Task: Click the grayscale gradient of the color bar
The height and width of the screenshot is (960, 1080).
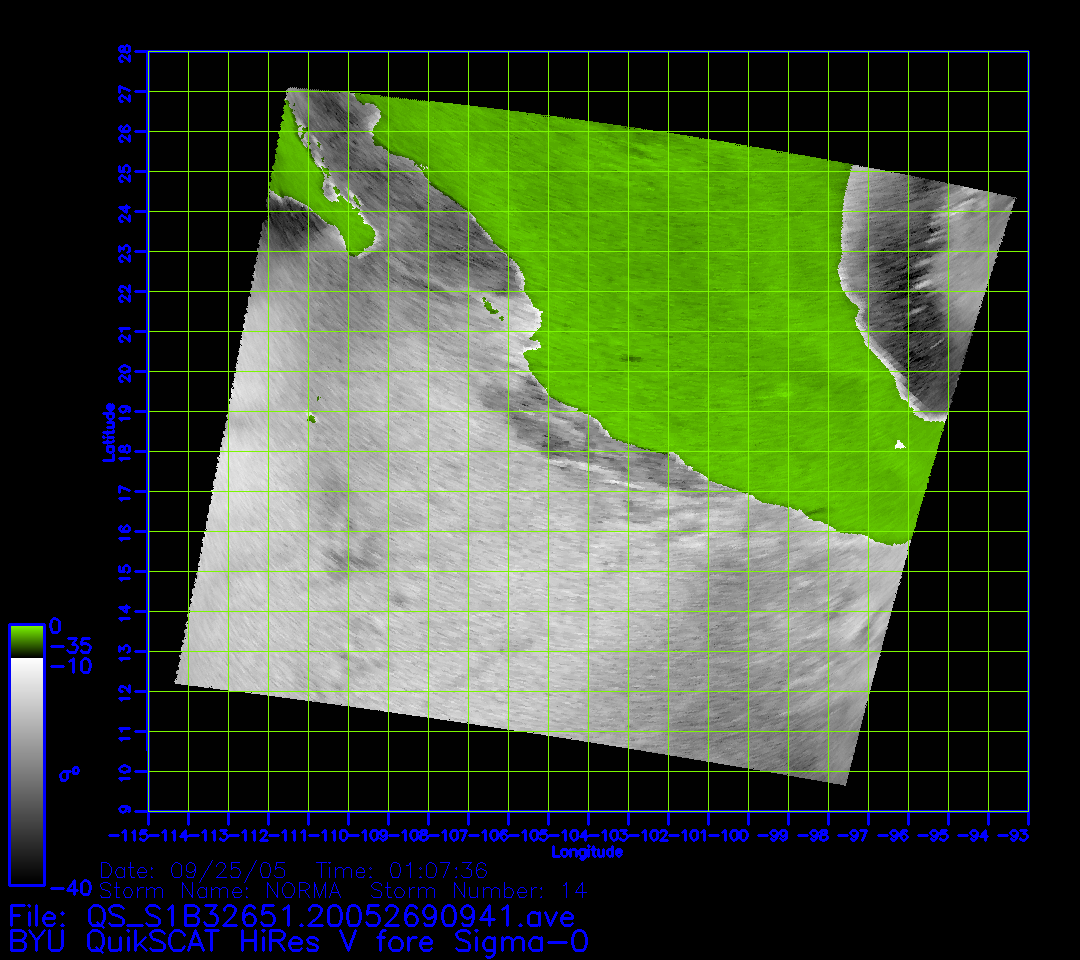Action: [26, 770]
